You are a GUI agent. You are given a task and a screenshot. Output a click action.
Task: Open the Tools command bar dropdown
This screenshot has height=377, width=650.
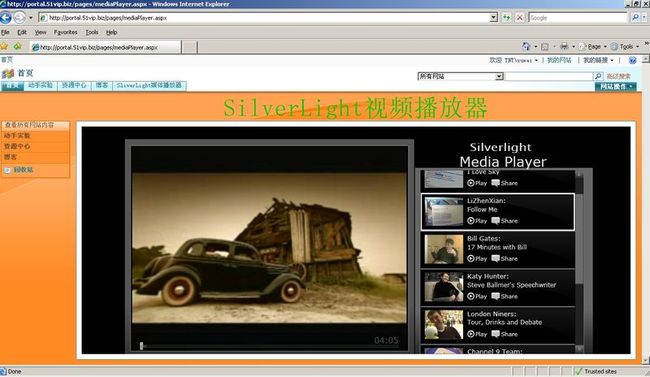[625, 47]
